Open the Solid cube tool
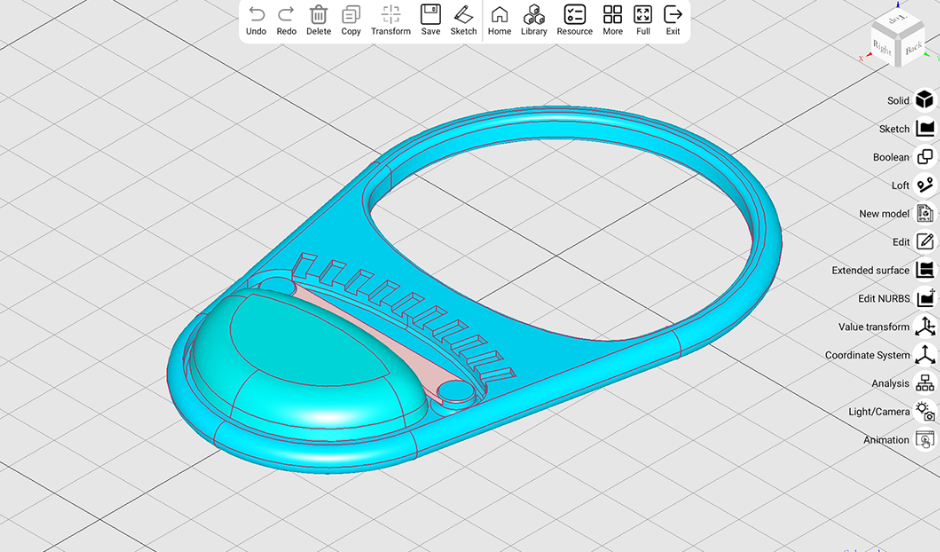This screenshot has height=552, width=940. (x=925, y=100)
